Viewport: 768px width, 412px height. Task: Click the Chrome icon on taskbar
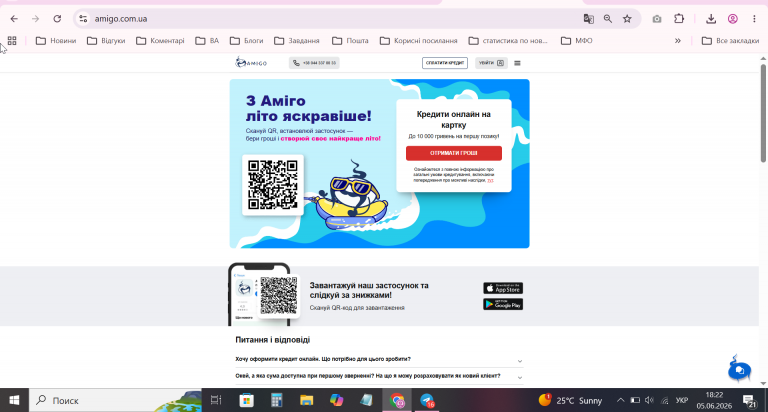point(397,400)
